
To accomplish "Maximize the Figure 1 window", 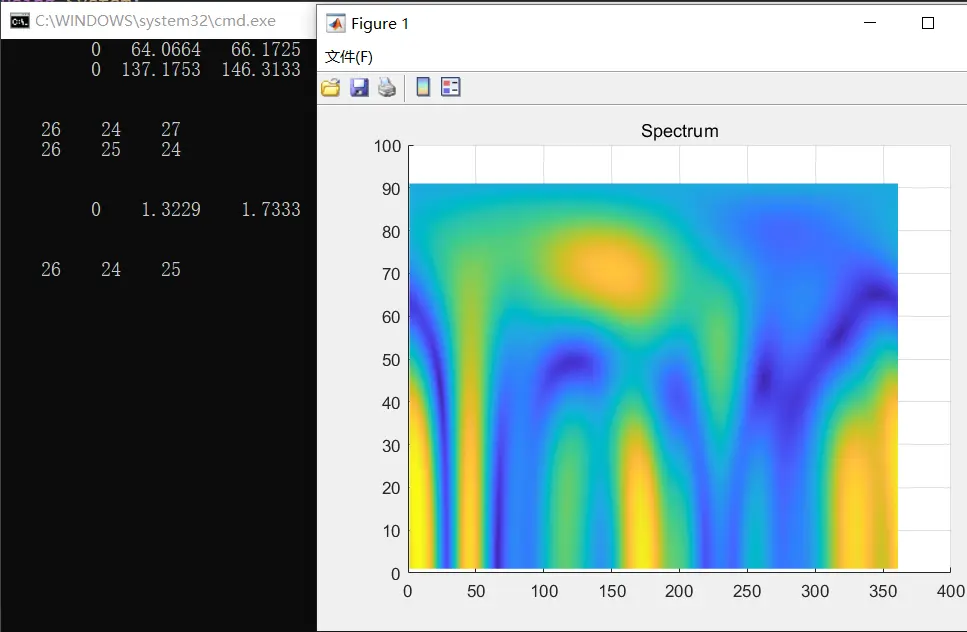I will (928, 23).
